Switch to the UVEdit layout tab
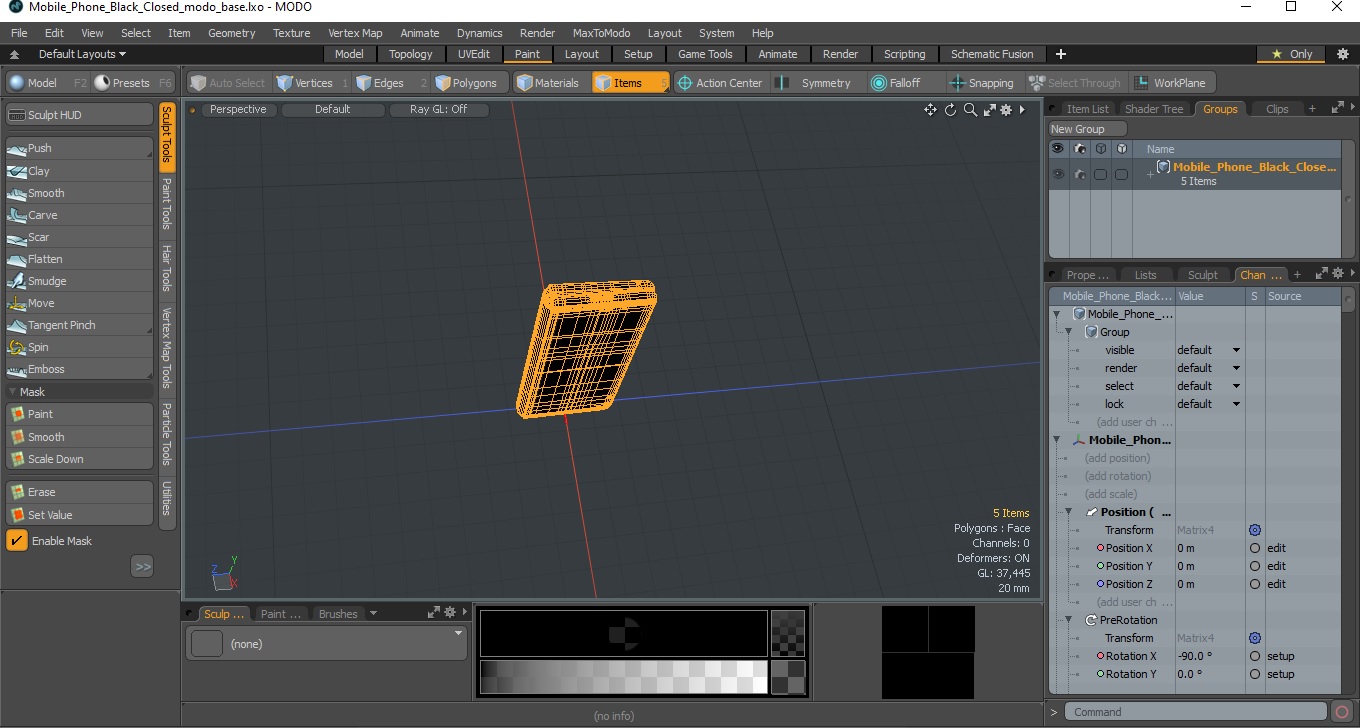The image size is (1360, 728). tap(474, 54)
